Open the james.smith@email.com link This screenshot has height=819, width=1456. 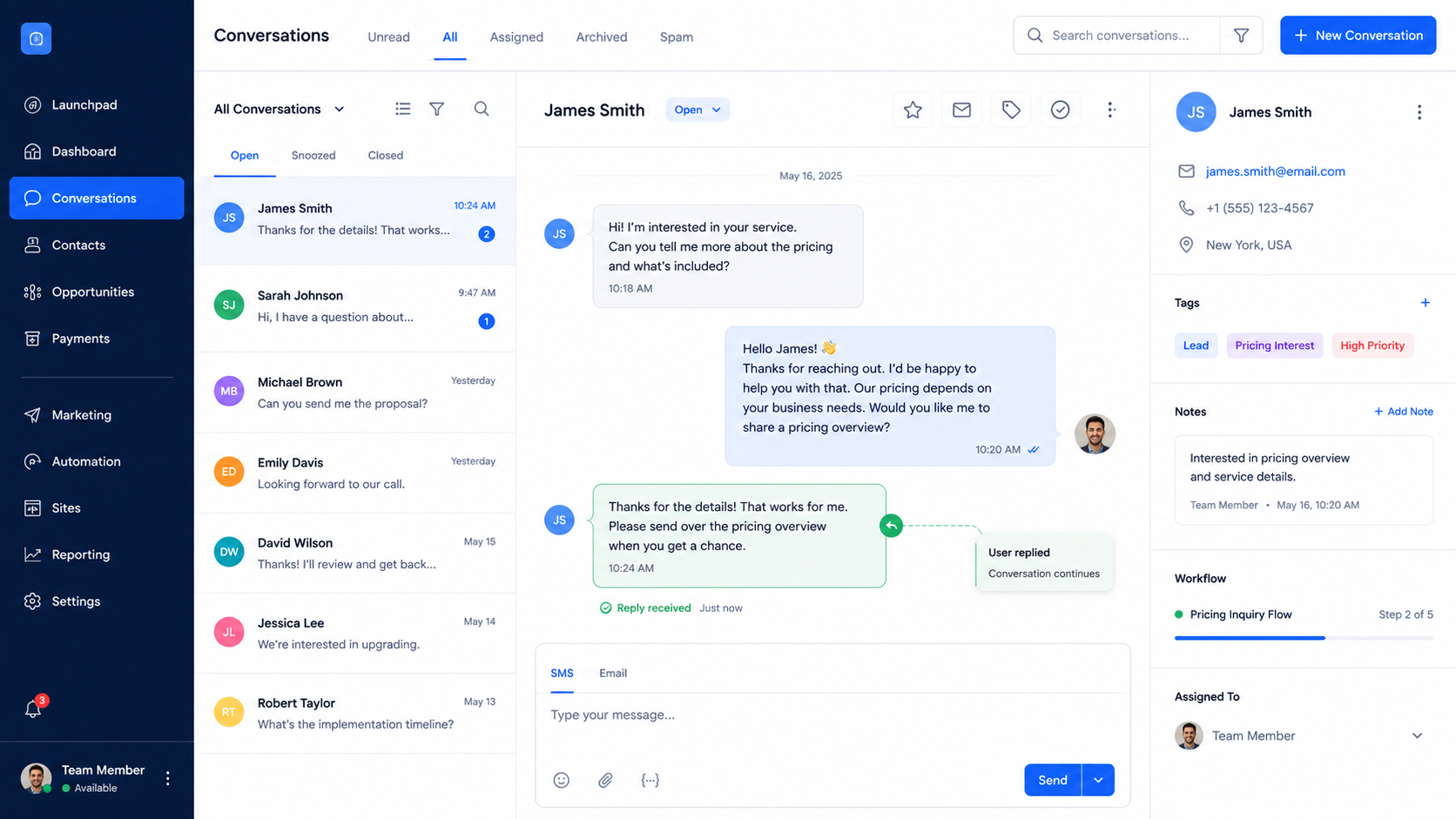(x=1275, y=171)
